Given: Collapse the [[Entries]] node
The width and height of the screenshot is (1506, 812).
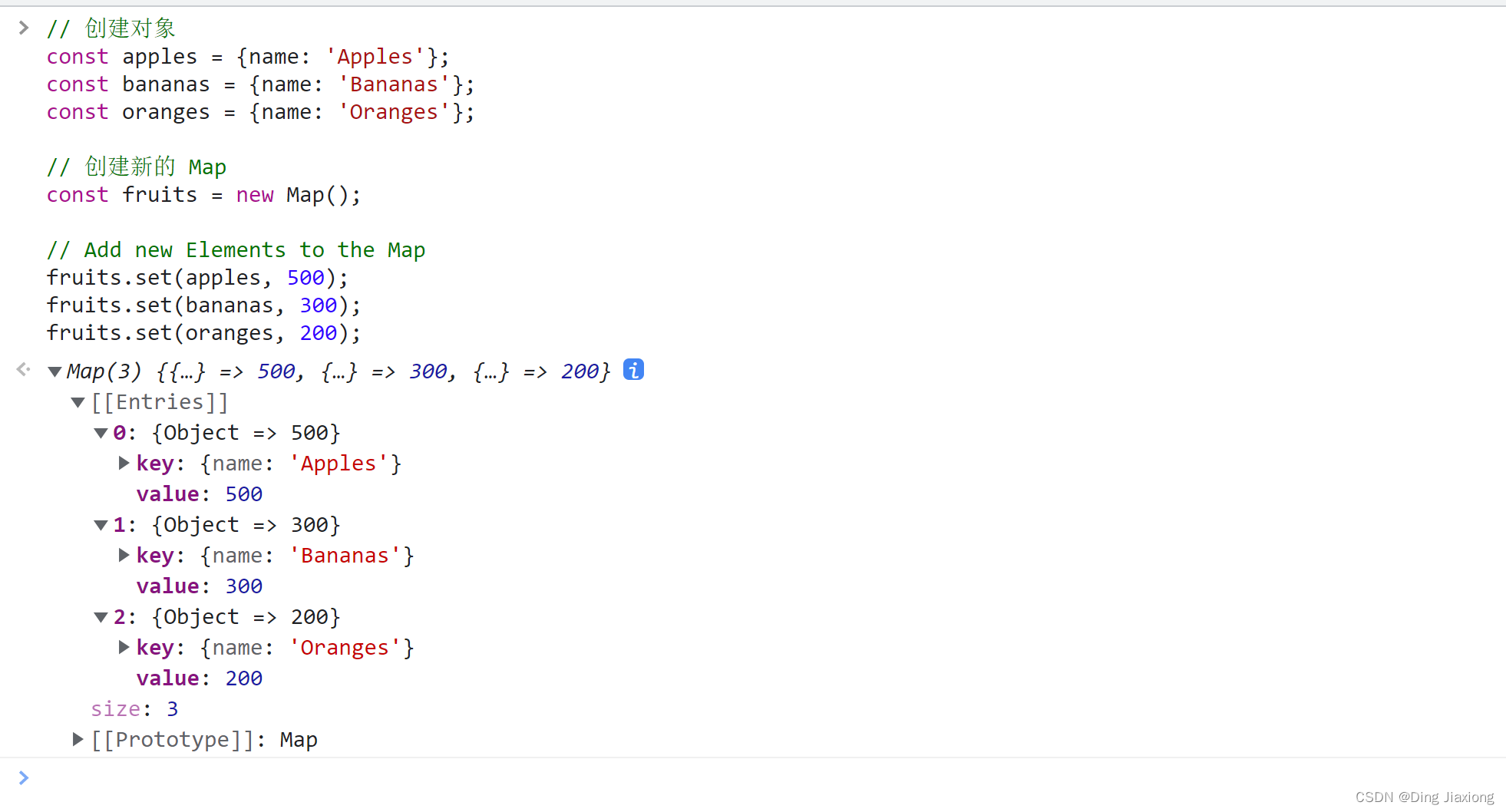Looking at the screenshot, I should click(78, 402).
